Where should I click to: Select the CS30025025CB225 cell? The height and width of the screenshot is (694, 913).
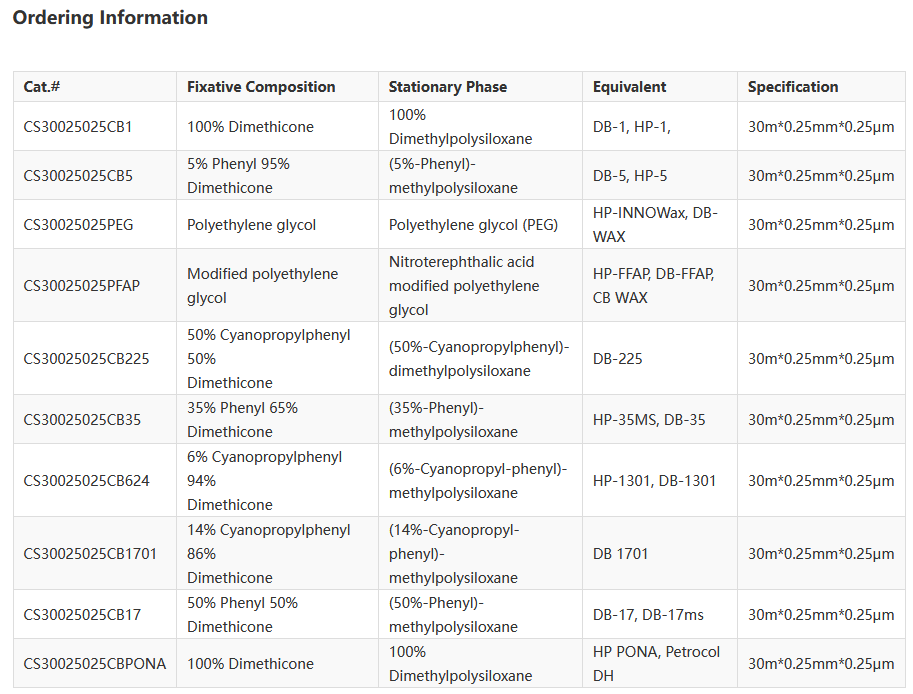[86, 359]
